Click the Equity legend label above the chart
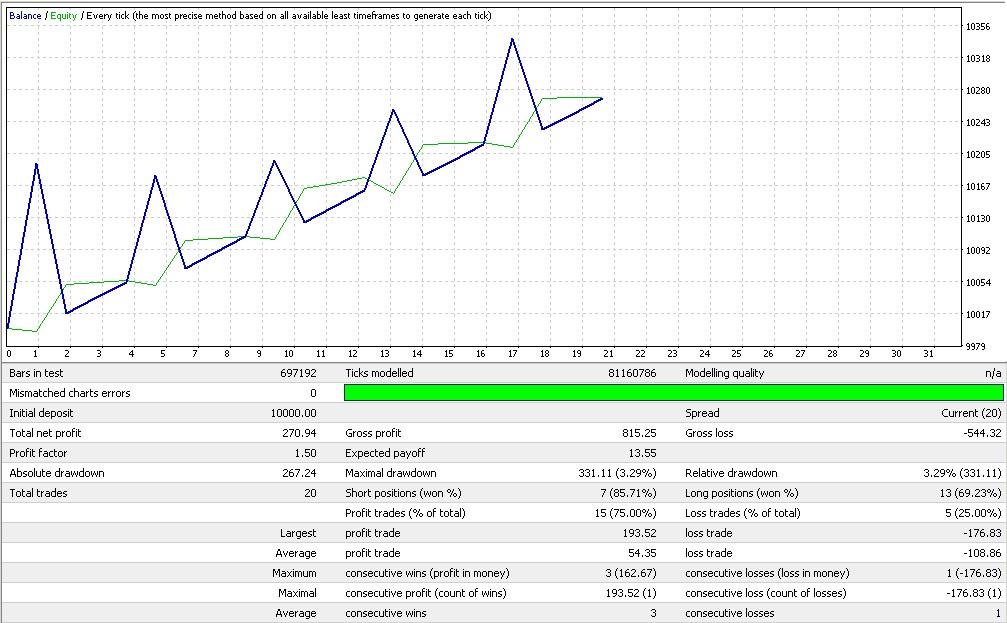The width and height of the screenshot is (1007, 623). pos(63,16)
